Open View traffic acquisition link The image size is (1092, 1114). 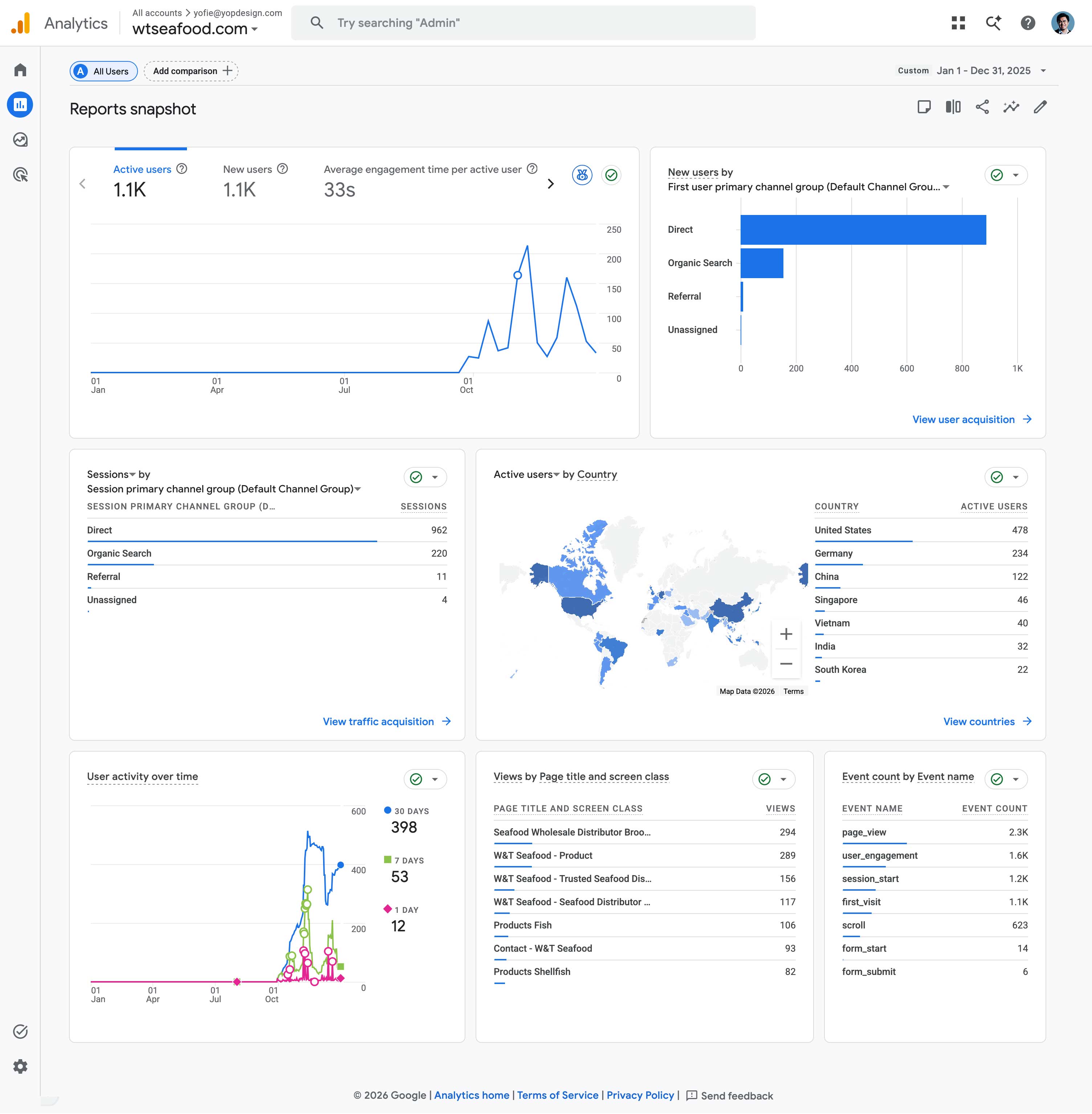[x=387, y=721]
